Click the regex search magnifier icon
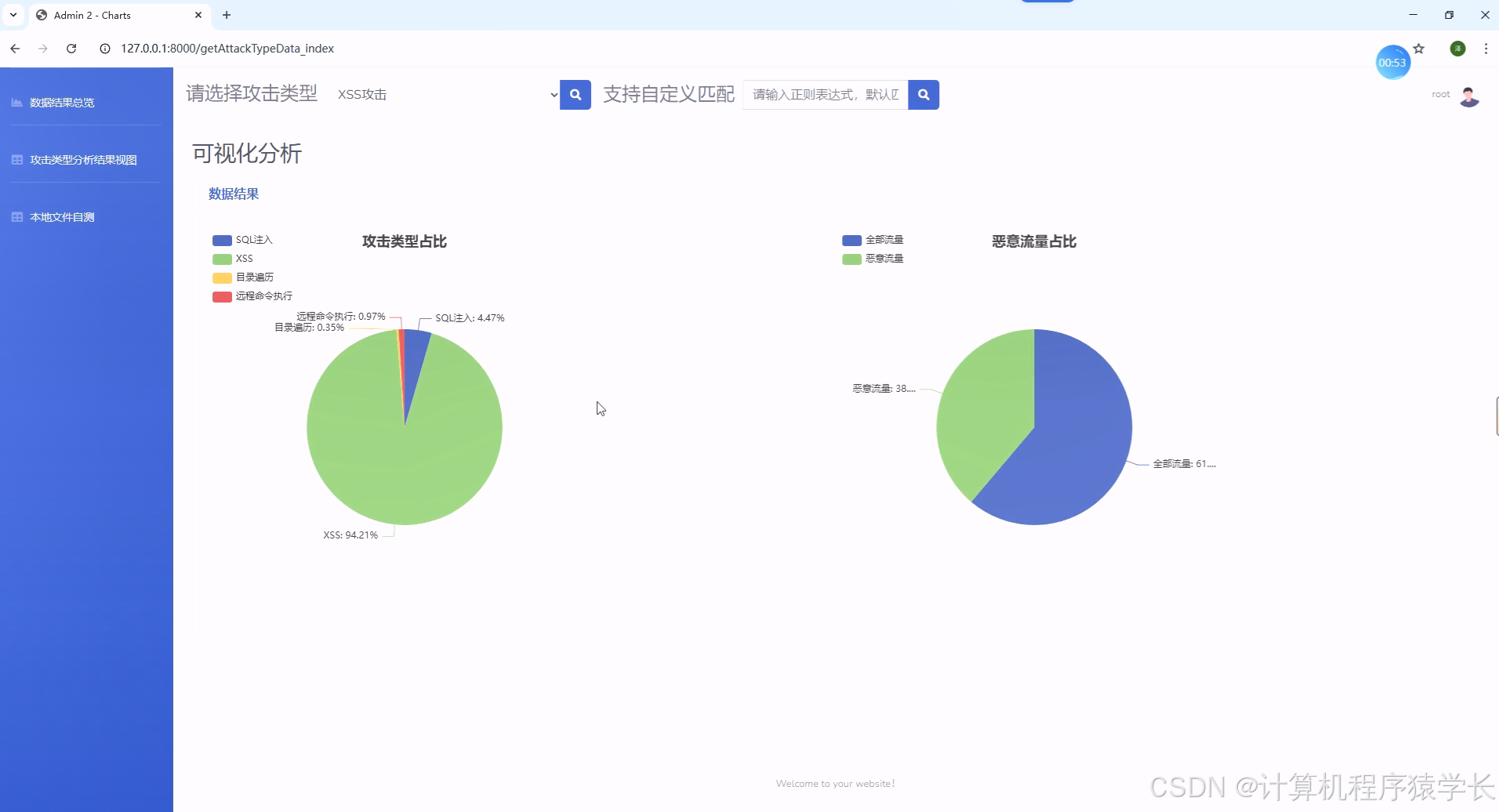 point(924,94)
